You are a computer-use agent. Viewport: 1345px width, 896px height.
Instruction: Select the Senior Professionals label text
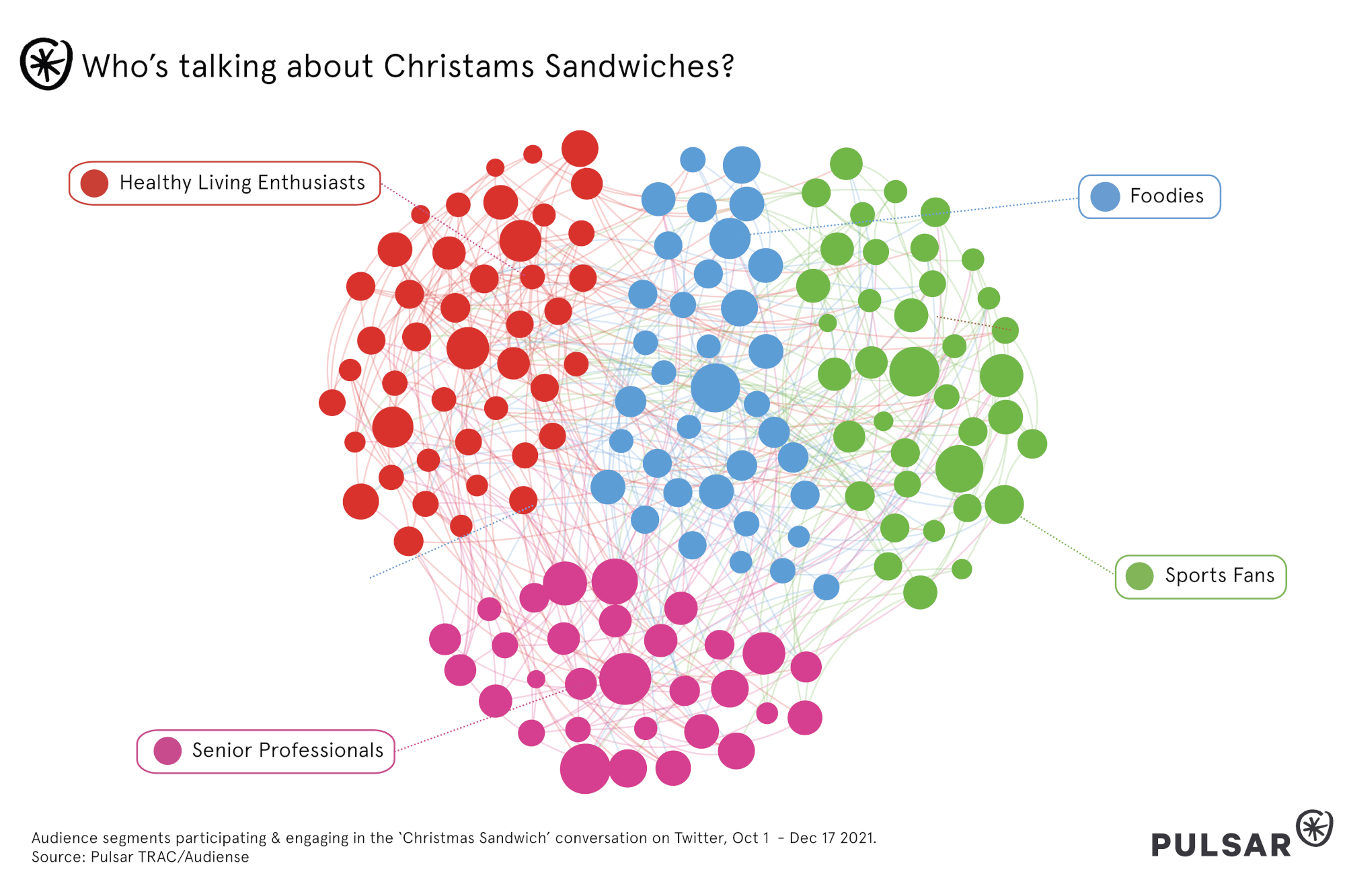(287, 750)
